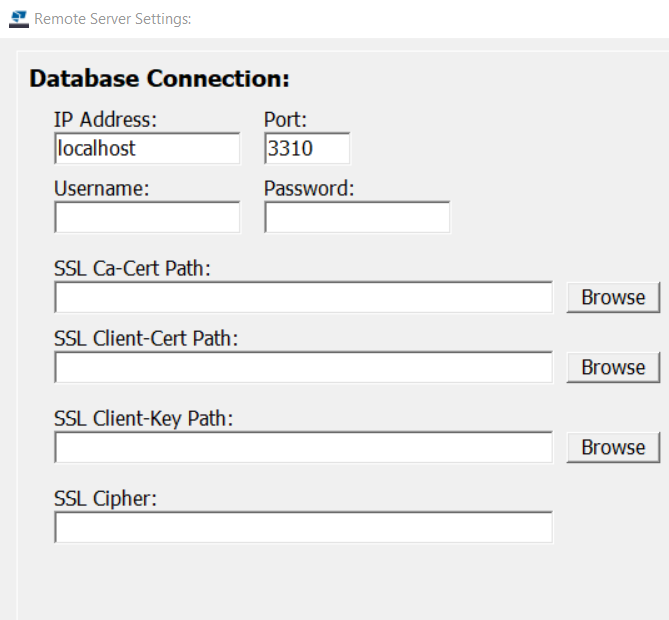The height and width of the screenshot is (620, 669).
Task: Click the SSL Ca-Cert Path label
Action: coord(133,268)
